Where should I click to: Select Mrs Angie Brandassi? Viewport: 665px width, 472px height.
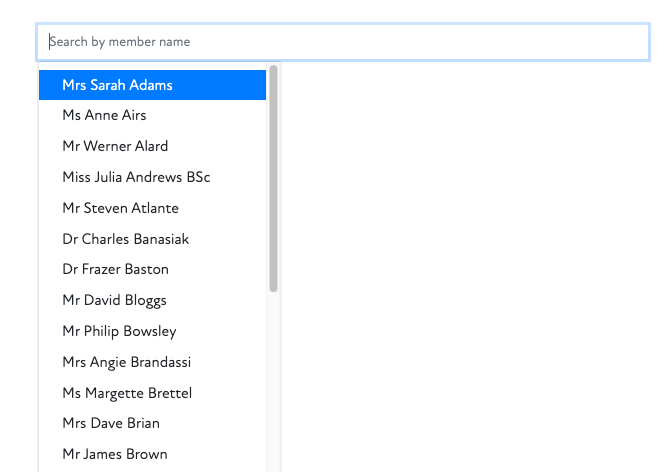coord(152,362)
